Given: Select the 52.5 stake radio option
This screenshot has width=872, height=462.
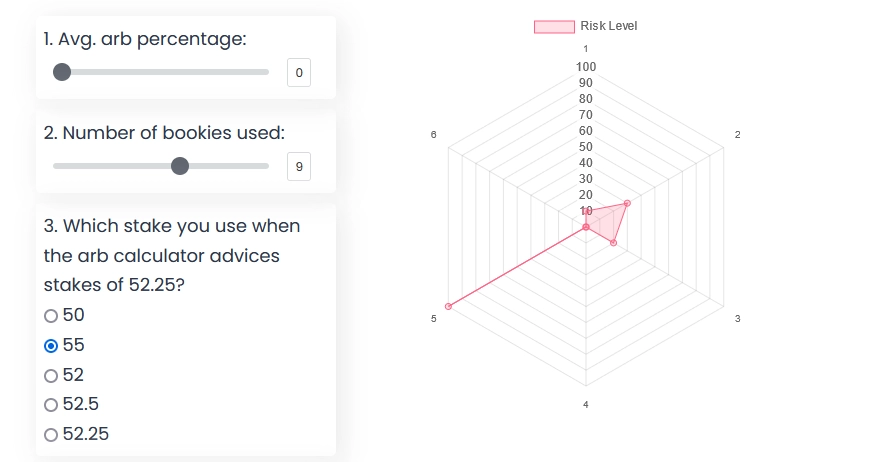Looking at the screenshot, I should pos(51,405).
